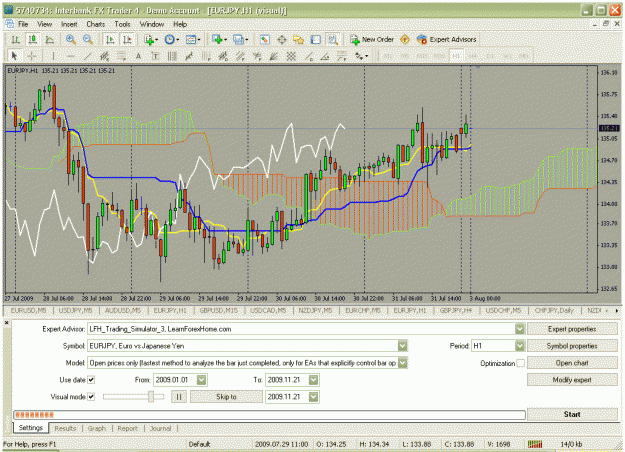Viewport: 625px width, 452px height.
Task: Zoom out of the chart
Action: (88, 39)
